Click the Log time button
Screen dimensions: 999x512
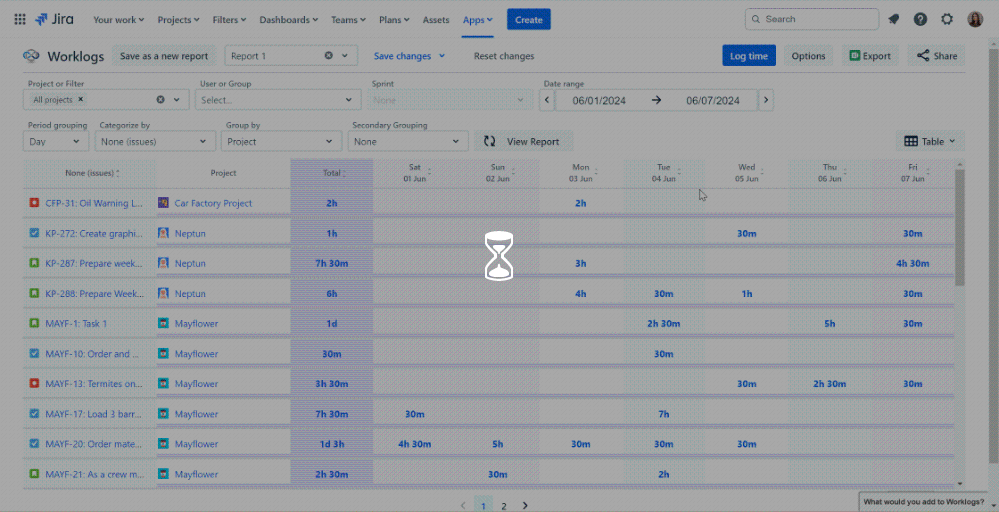[749, 56]
